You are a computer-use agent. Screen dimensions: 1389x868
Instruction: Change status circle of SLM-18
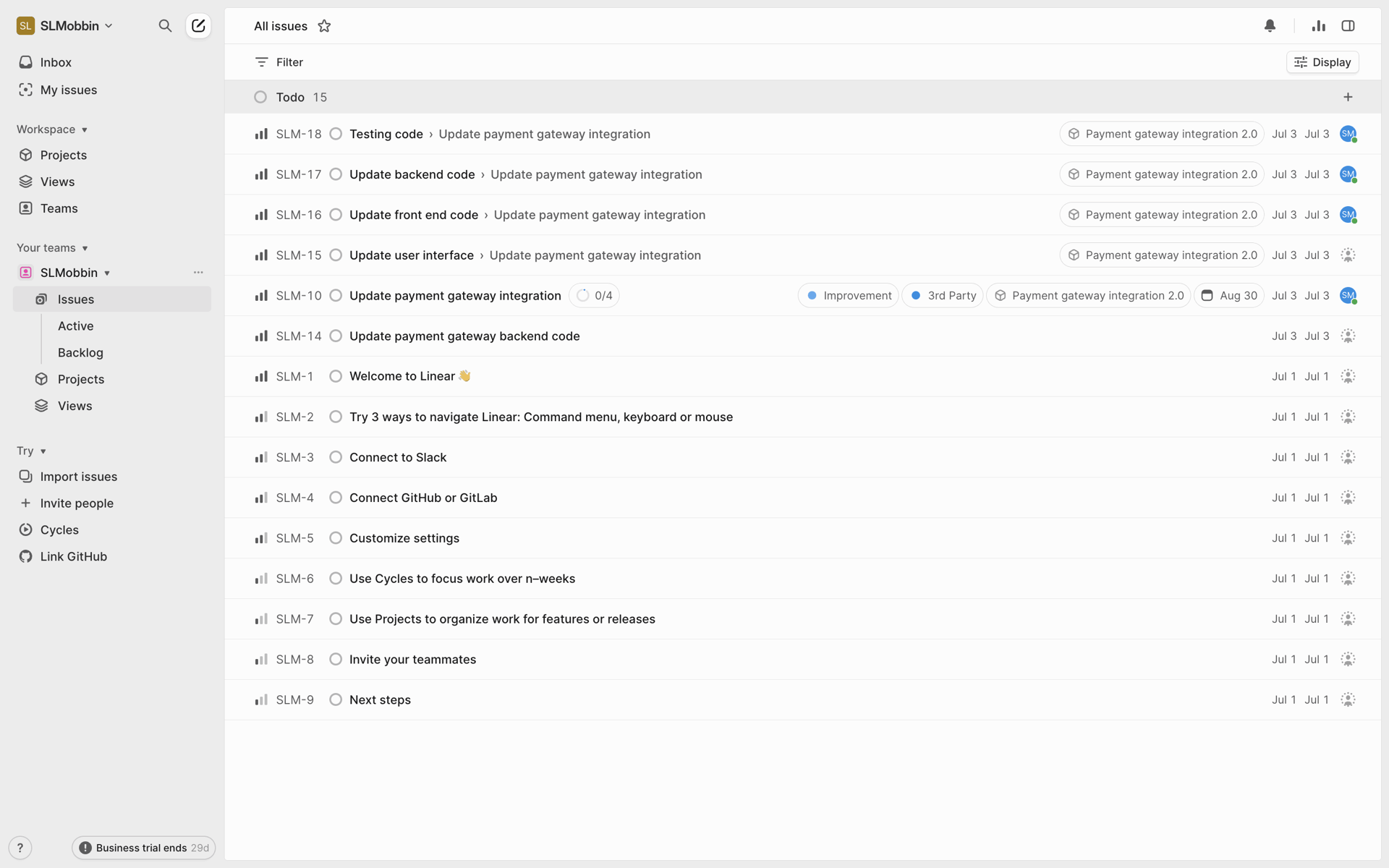[336, 134]
